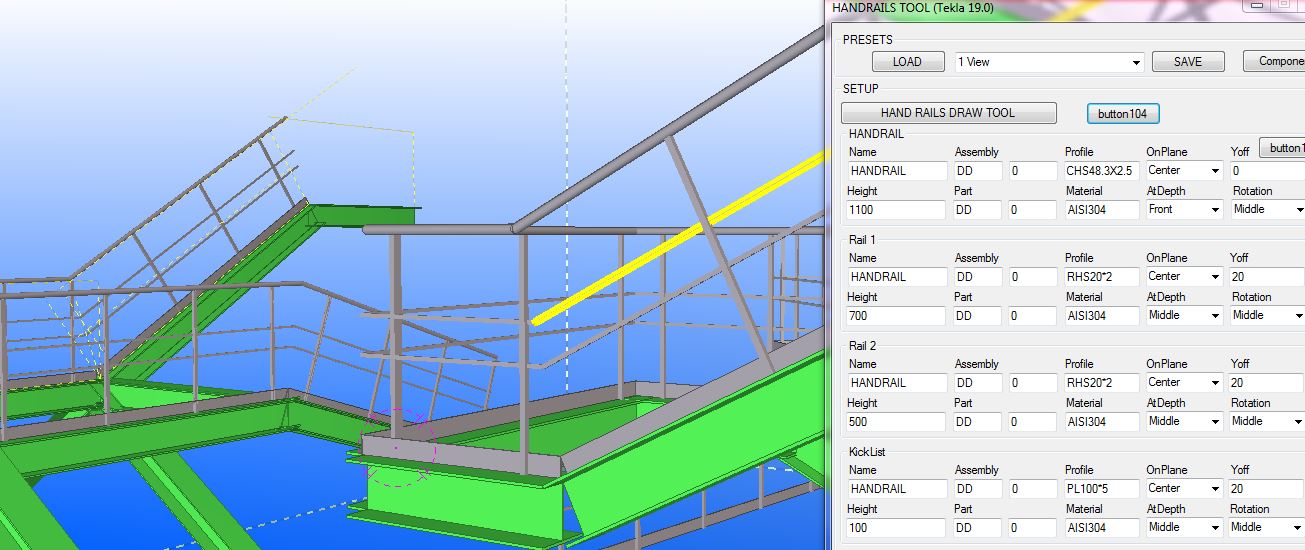Click the LOAD presets button
Screen dimensions: 1305x550
pyautogui.click(x=907, y=62)
